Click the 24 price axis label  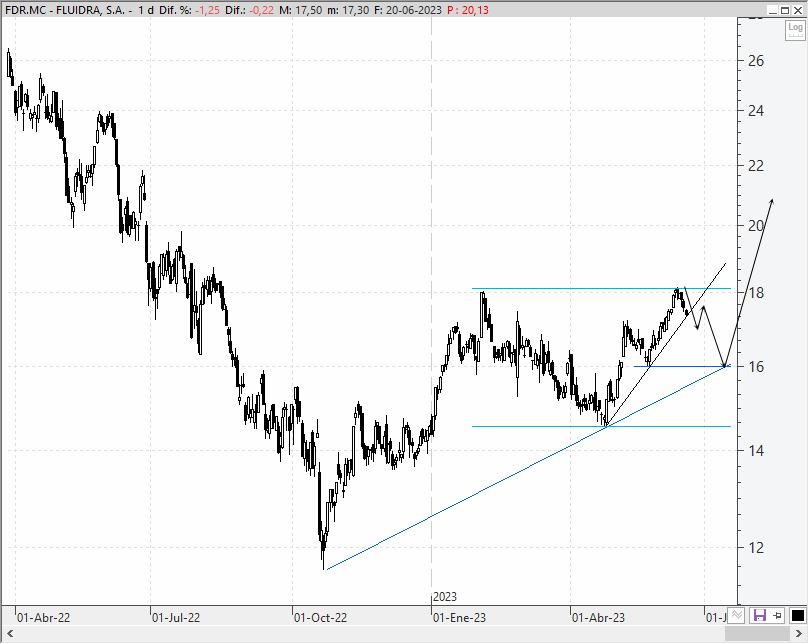756,110
